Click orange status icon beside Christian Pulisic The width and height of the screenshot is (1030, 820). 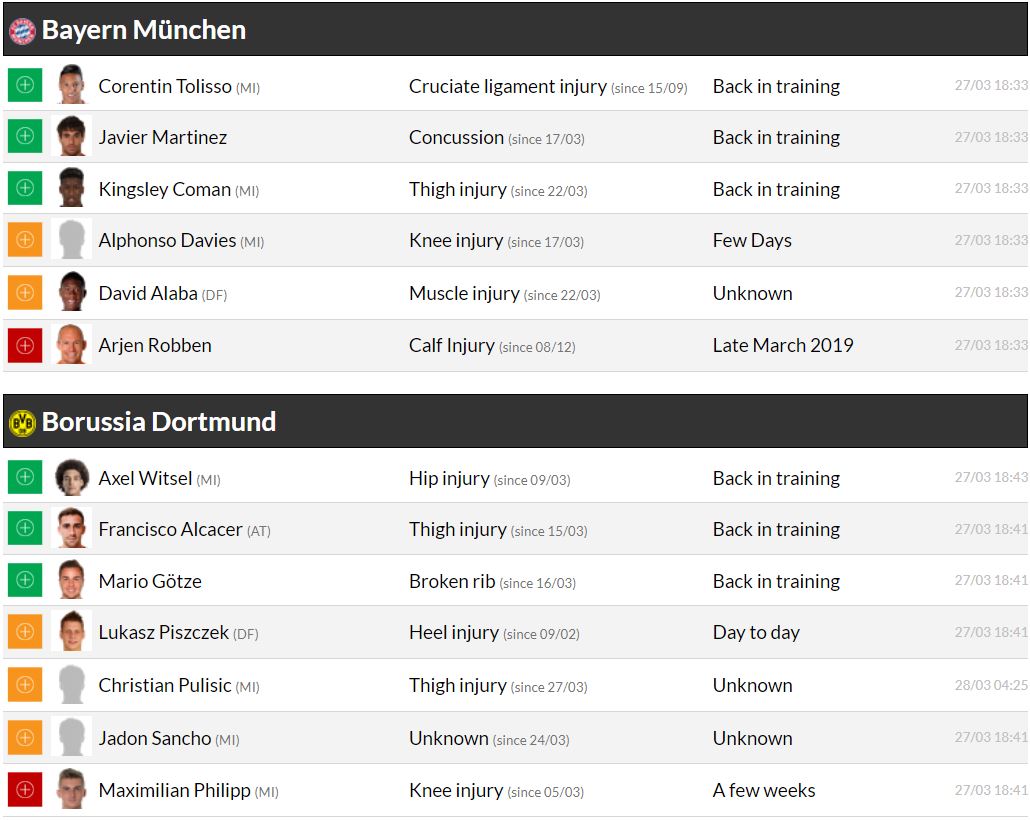click(x=25, y=685)
